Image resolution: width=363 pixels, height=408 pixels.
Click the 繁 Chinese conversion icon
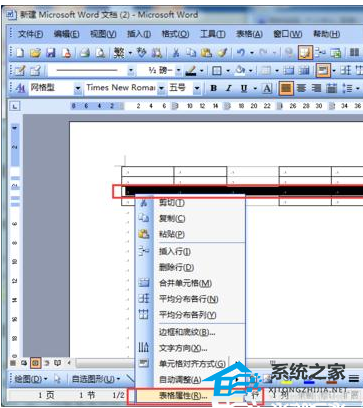coord(119,53)
